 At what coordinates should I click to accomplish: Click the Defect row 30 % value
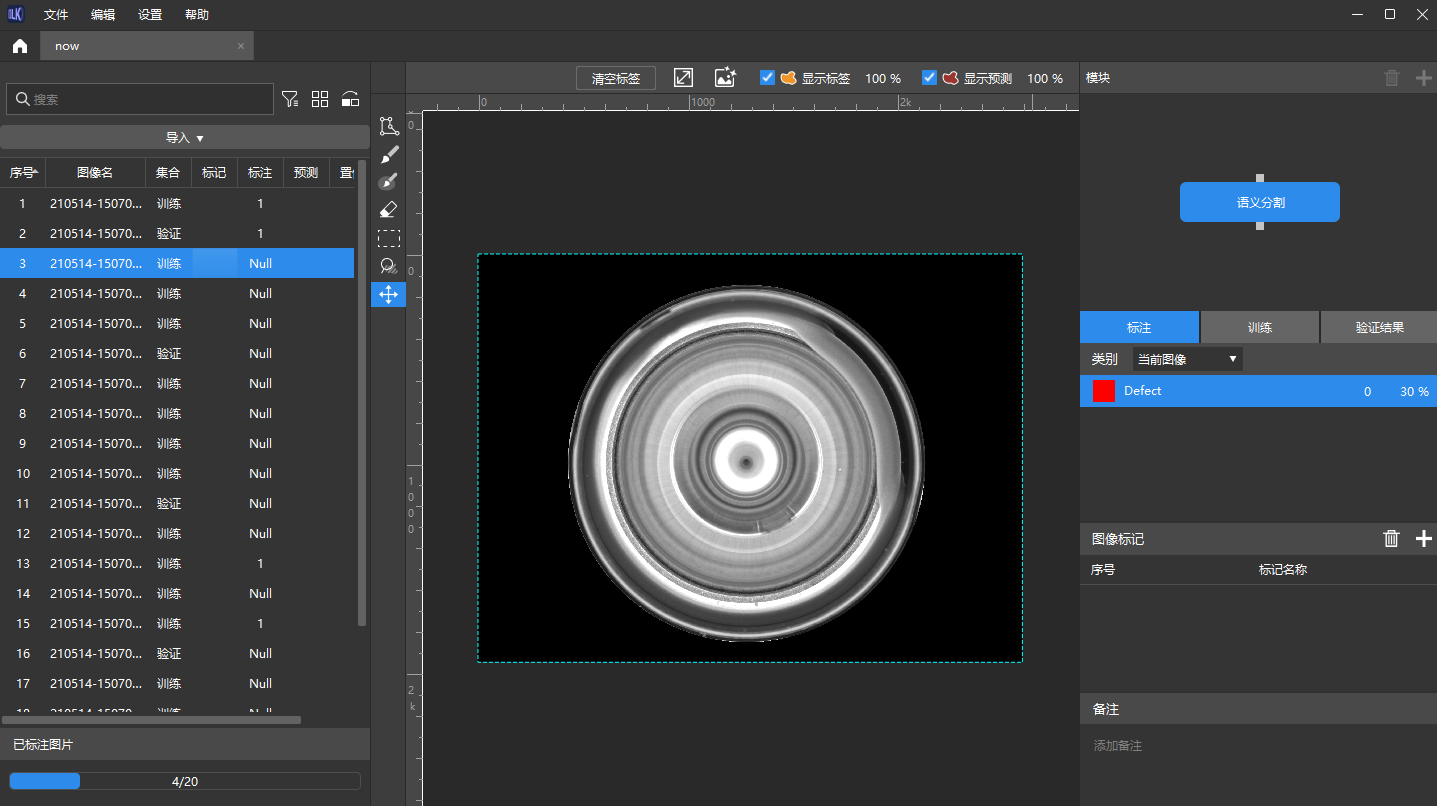click(x=1414, y=391)
